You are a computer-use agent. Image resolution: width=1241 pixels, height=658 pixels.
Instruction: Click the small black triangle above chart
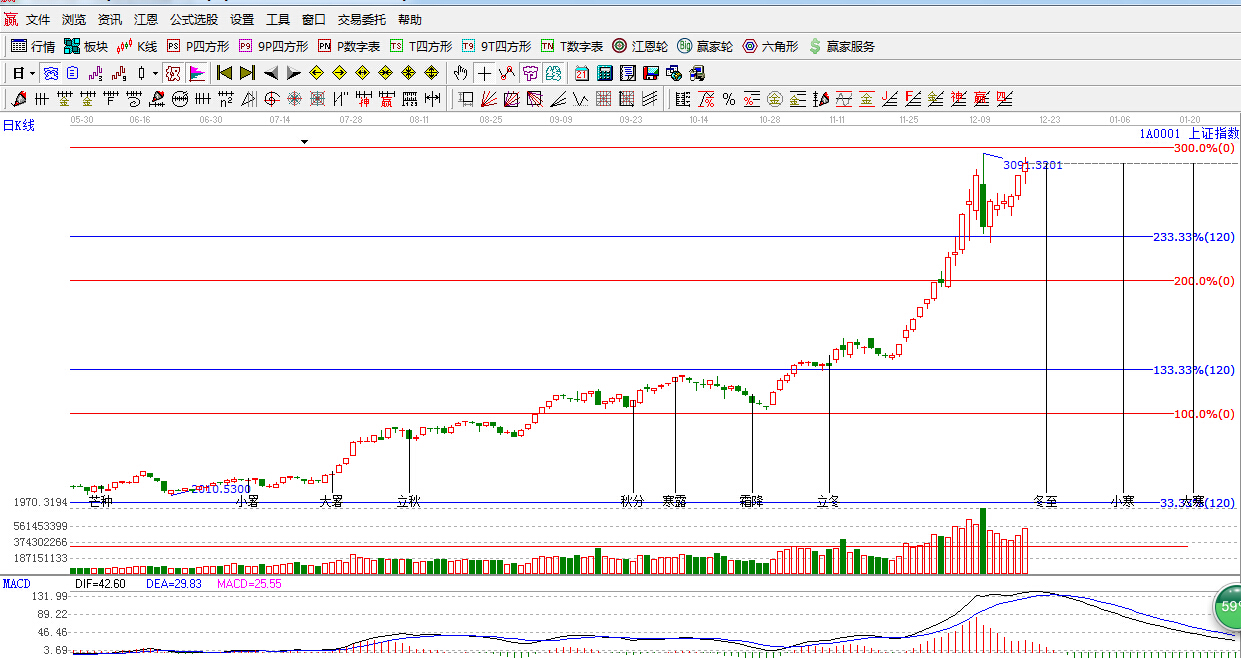click(x=305, y=142)
